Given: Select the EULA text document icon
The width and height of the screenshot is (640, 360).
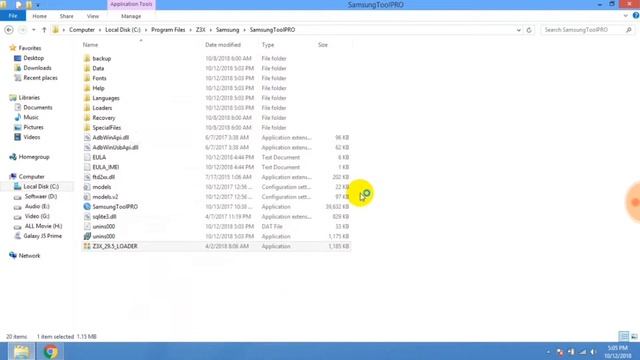Looking at the screenshot, I should click(87, 157).
